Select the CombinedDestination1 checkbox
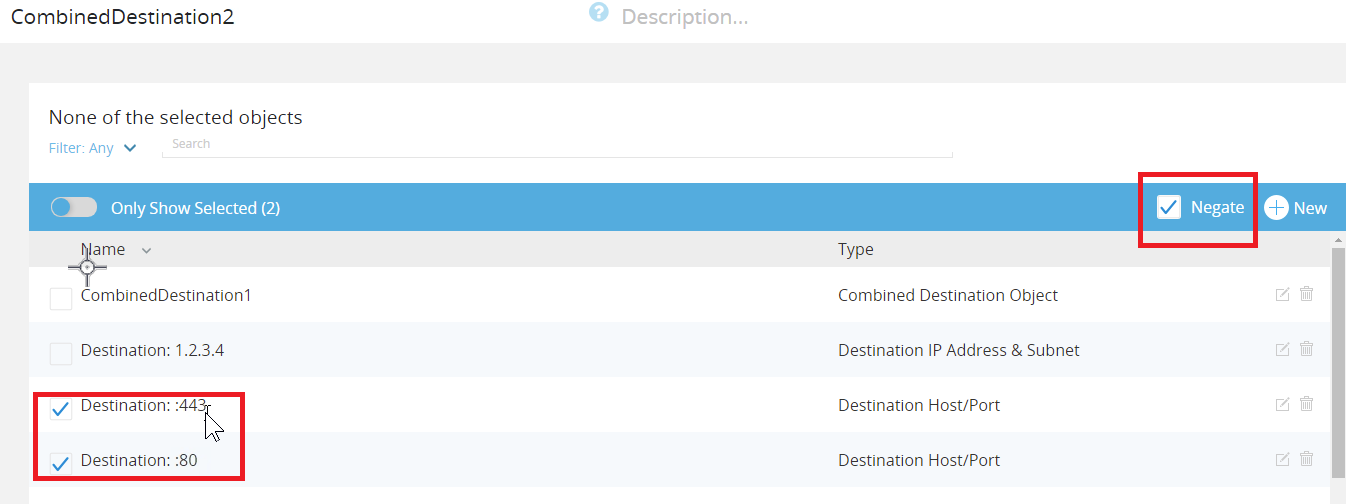This screenshot has width=1346, height=504. pyautogui.click(x=61, y=298)
